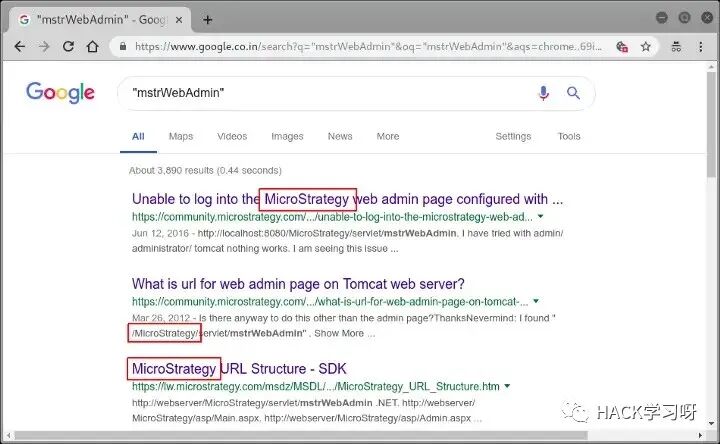Open result 'What is url for web admin page on Tomcat'
Viewport: 720px width, 444px height.
point(298,284)
